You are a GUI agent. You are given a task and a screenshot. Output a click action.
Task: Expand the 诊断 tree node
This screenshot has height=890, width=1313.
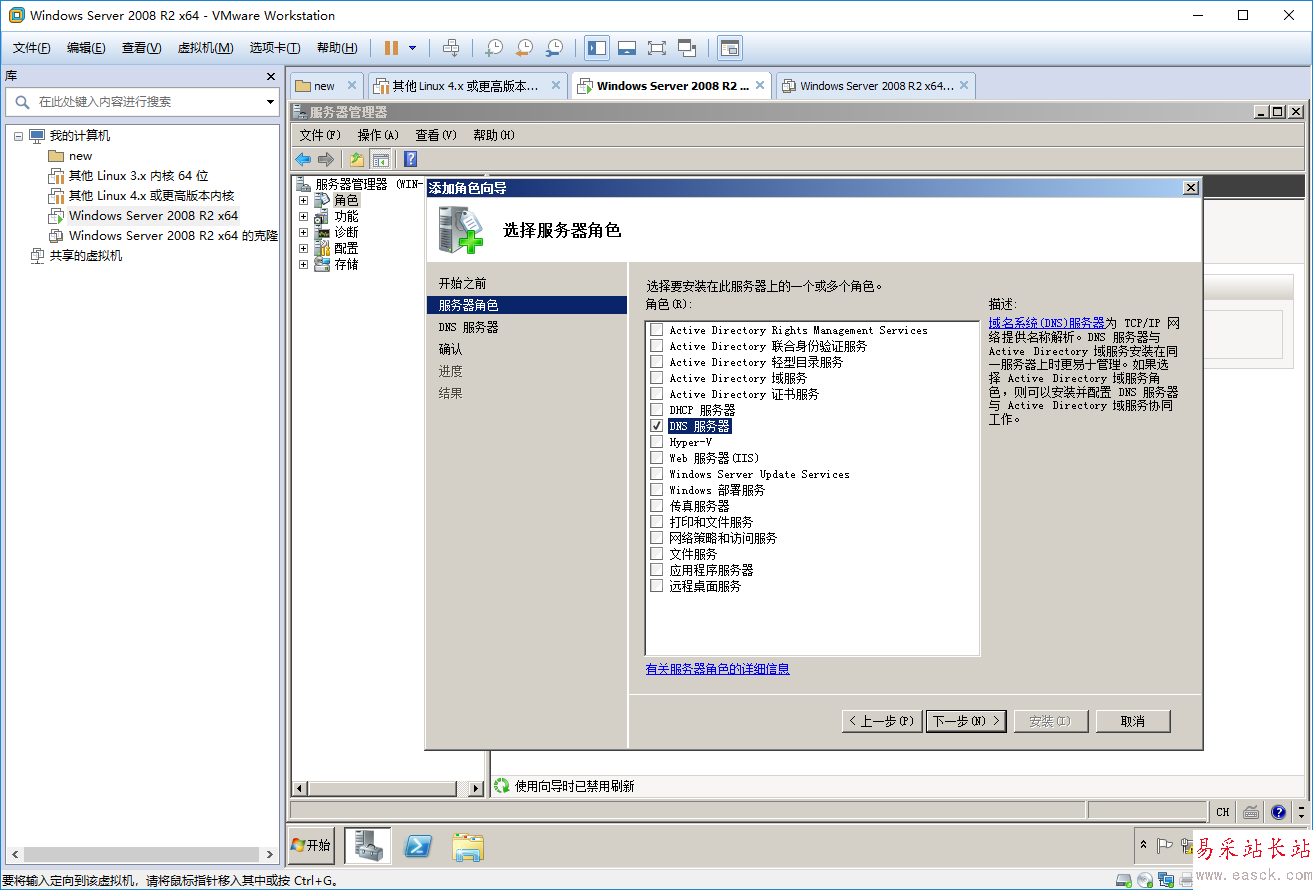(x=303, y=232)
